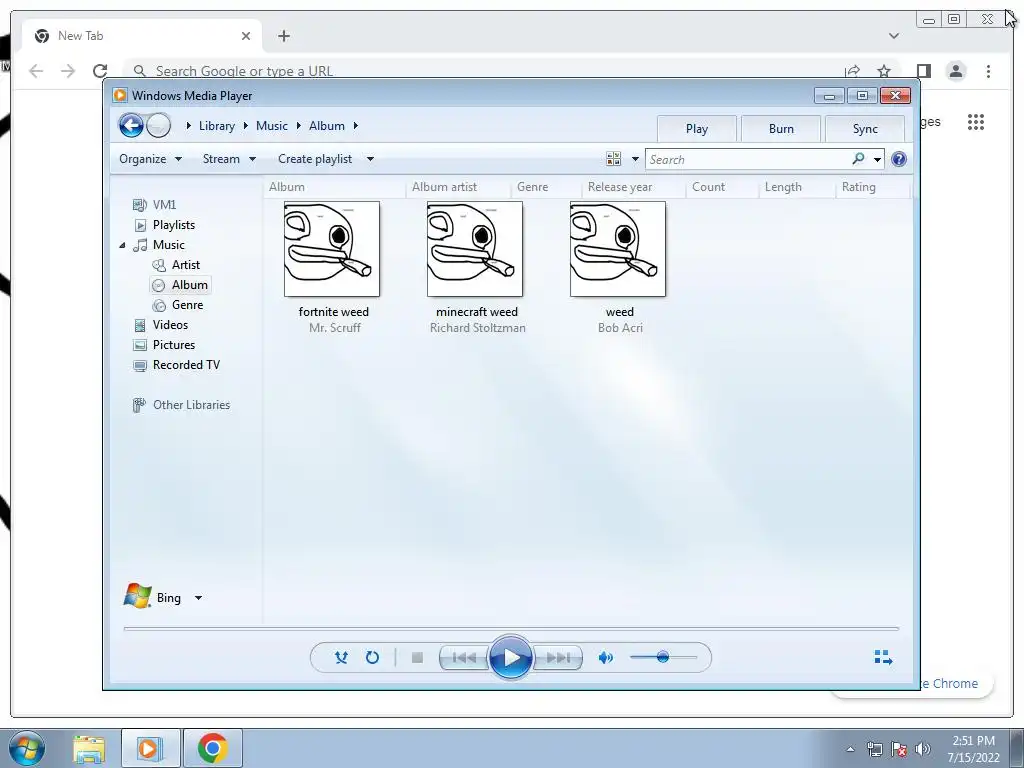Open Playlists in the navigation pane

pos(164,225)
